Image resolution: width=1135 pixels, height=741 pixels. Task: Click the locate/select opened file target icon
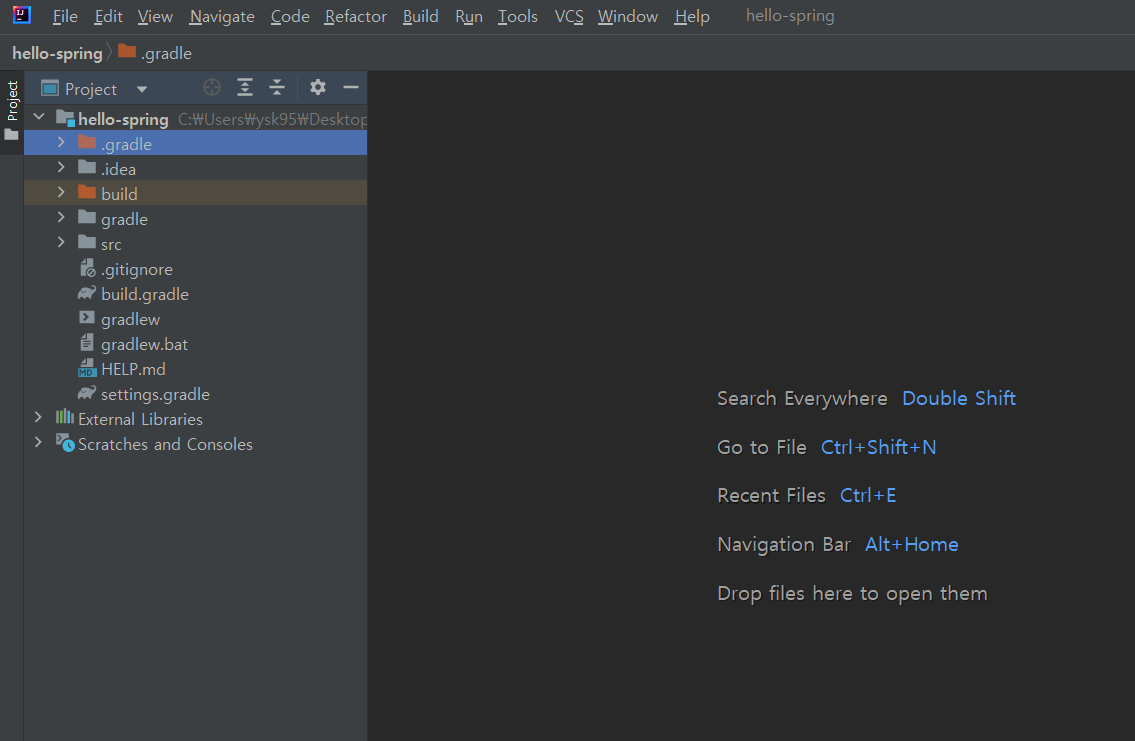212,88
